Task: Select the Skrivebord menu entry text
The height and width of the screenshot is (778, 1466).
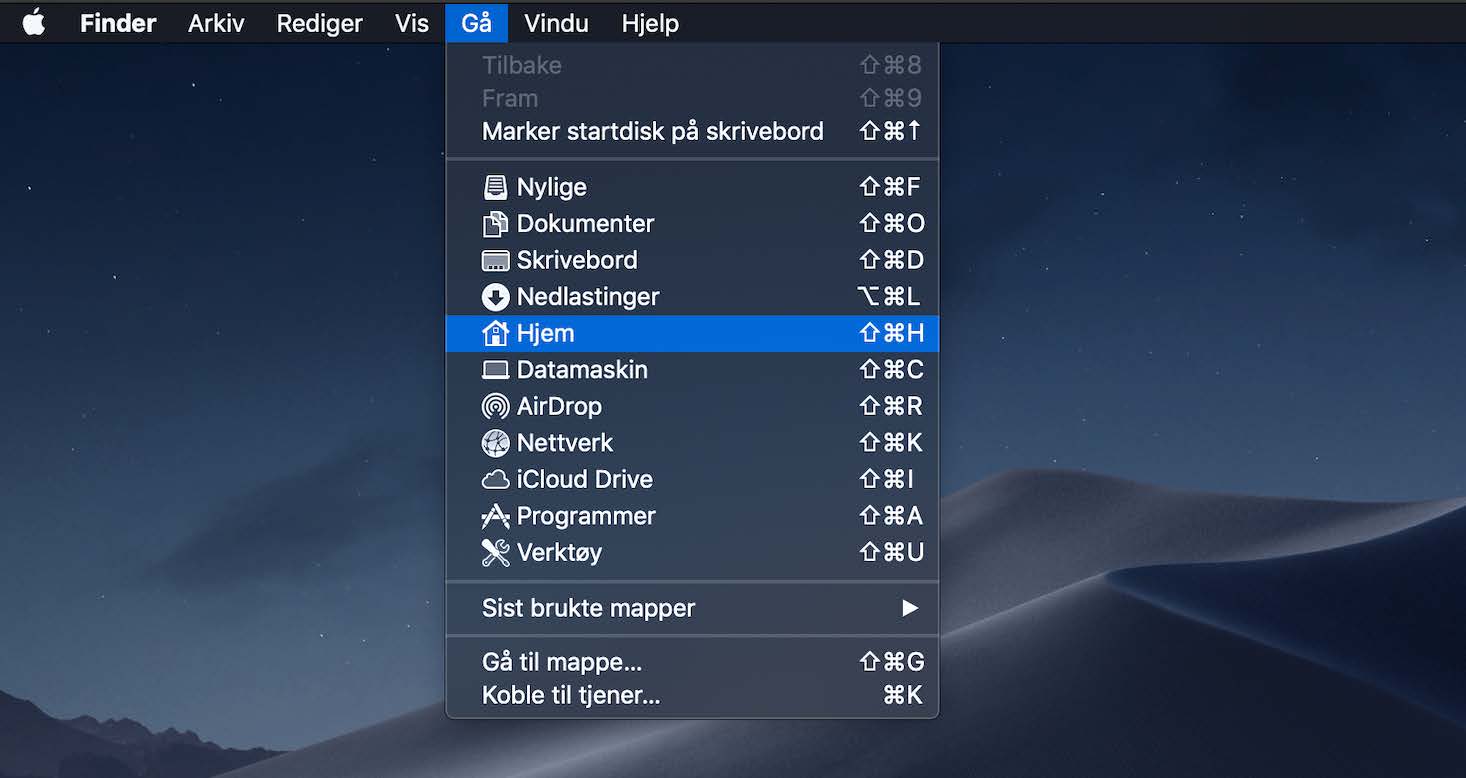Action: (577, 260)
